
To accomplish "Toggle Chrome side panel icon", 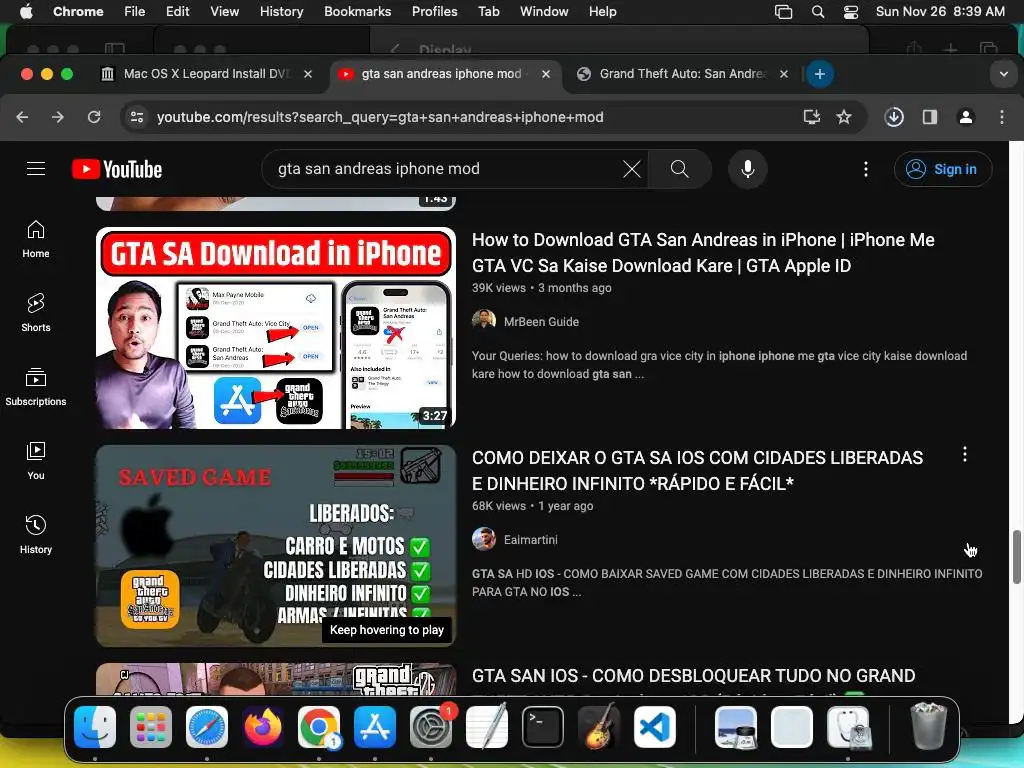I will [x=930, y=117].
